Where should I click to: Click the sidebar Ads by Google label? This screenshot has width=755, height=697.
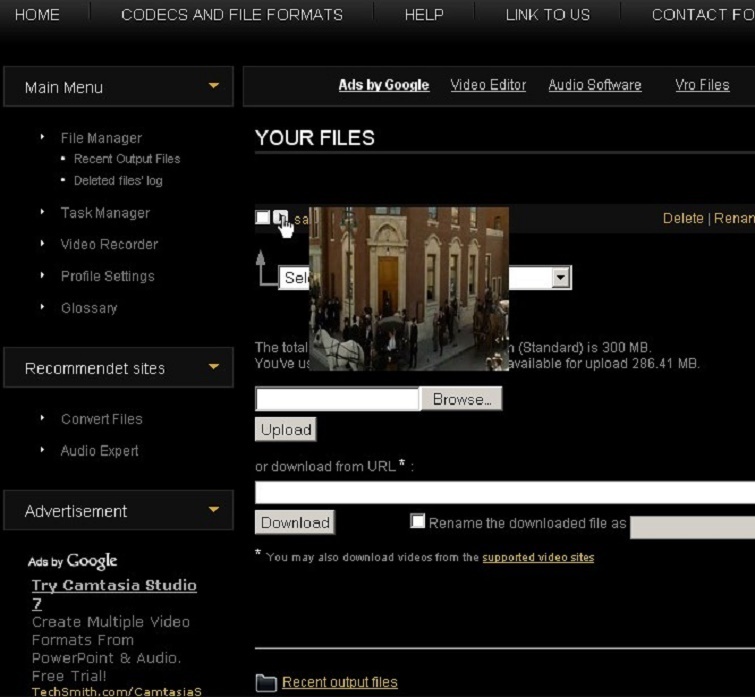click(x=72, y=561)
